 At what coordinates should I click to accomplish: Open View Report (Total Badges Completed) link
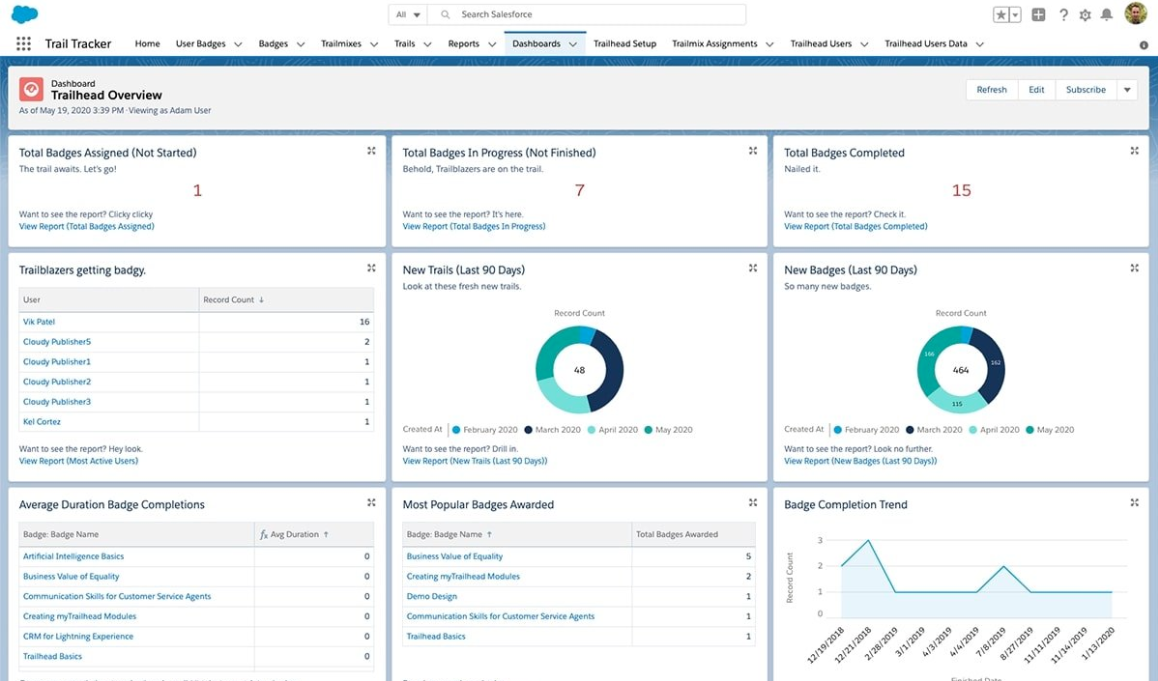(856, 227)
